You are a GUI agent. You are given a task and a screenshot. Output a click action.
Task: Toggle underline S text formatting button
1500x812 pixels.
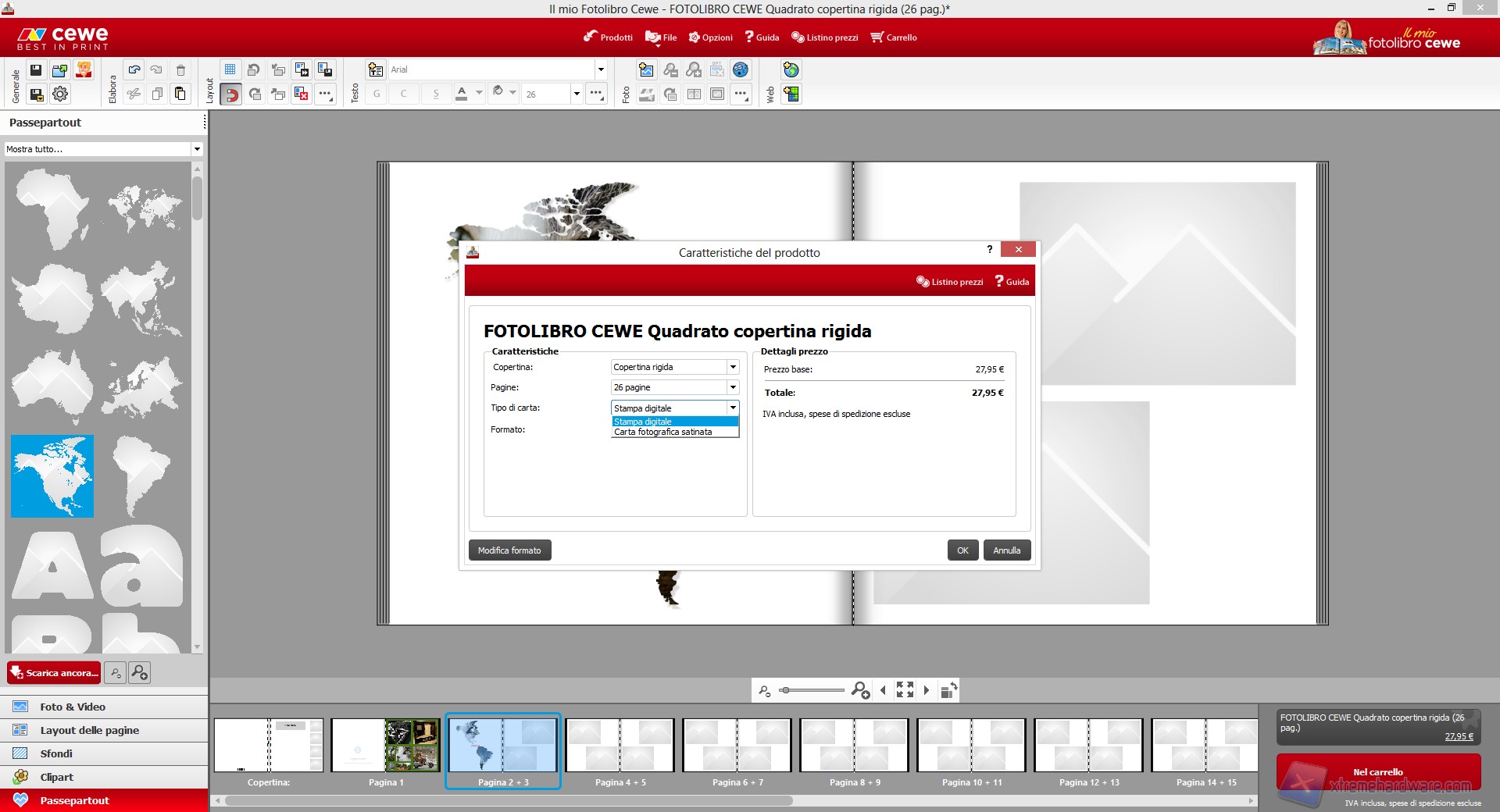[x=436, y=94]
